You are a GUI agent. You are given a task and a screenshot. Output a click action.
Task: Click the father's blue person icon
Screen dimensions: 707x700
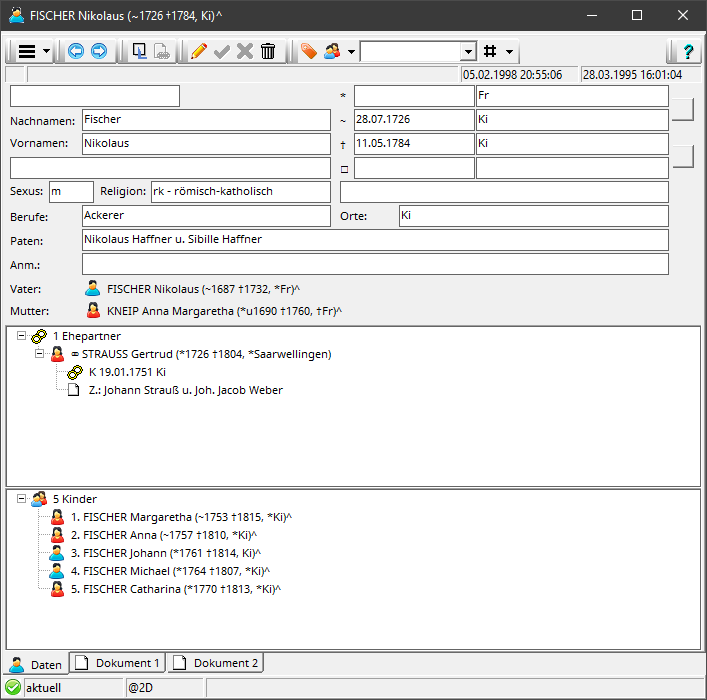[x=92, y=289]
